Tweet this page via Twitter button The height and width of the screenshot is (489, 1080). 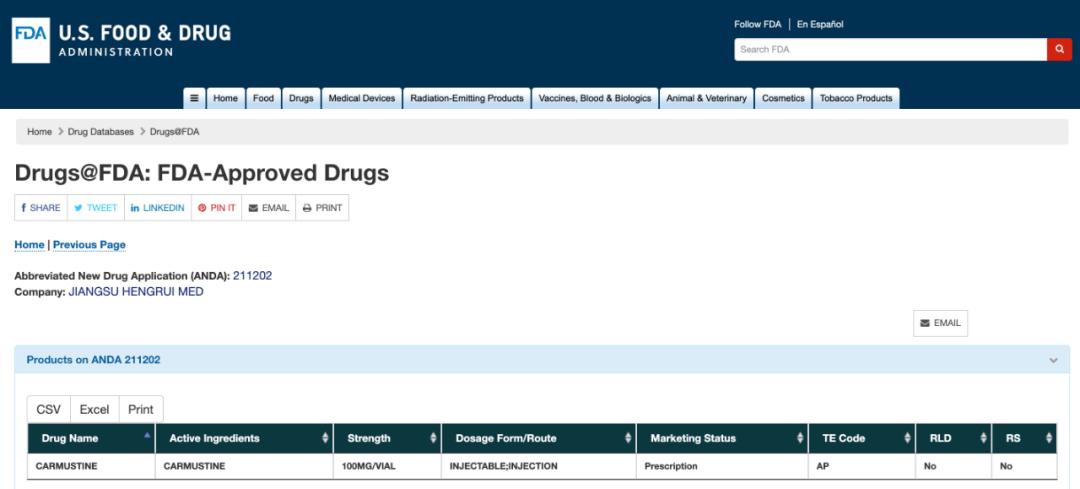click(96, 208)
